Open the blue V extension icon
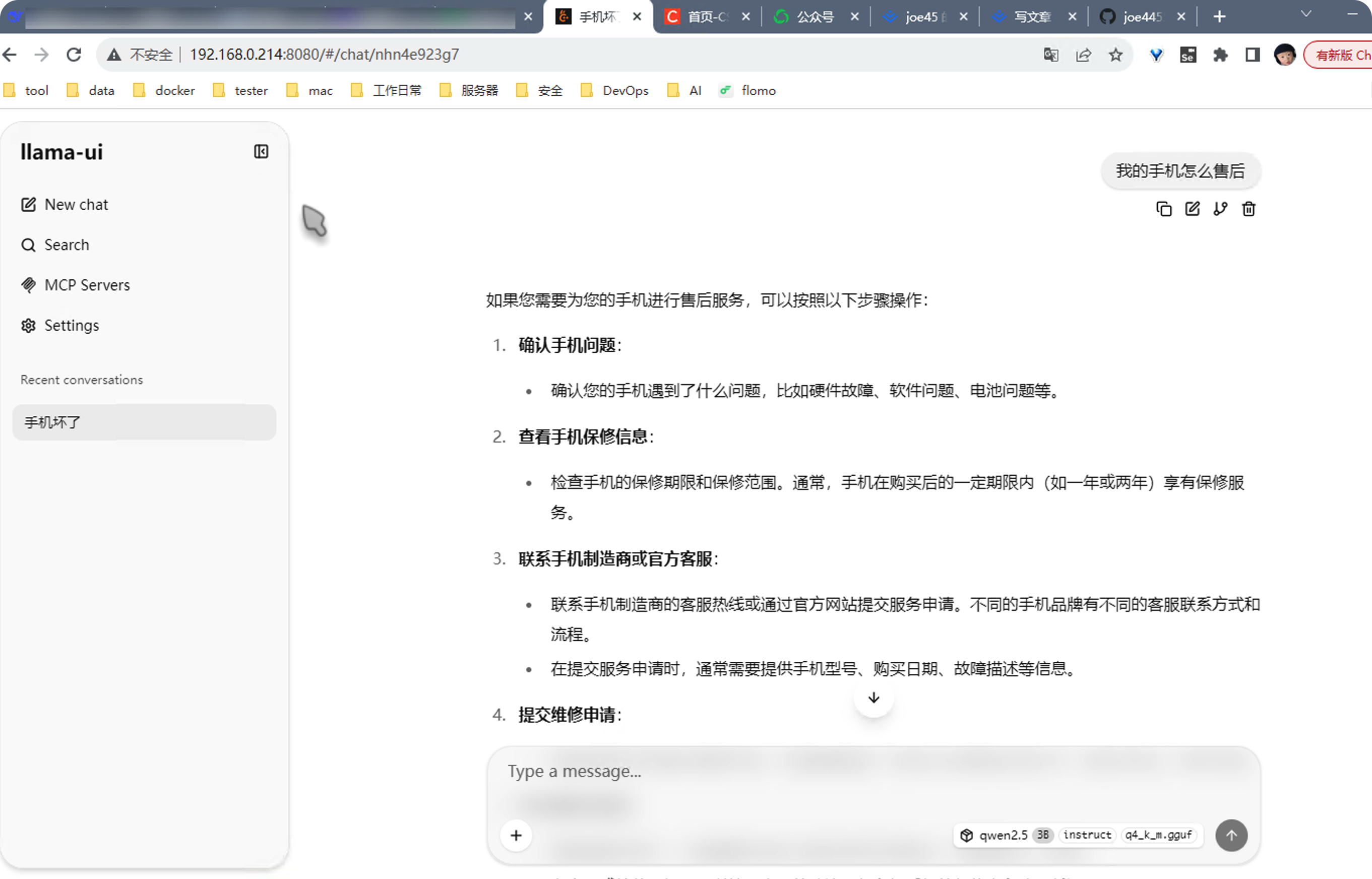Screen dimensions: 1372x879 point(1156,55)
